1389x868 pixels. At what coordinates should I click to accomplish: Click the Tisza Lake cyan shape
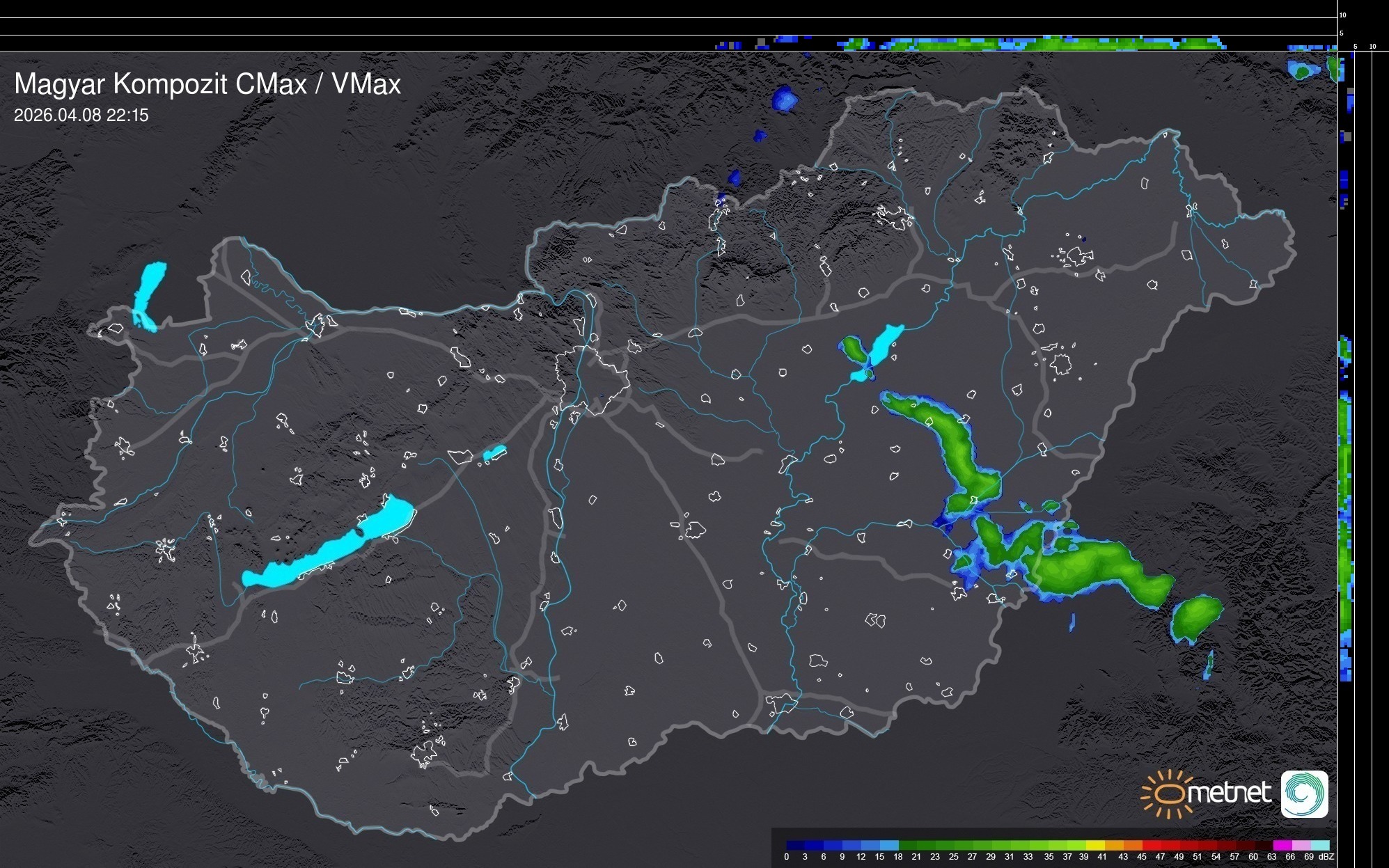click(x=883, y=345)
